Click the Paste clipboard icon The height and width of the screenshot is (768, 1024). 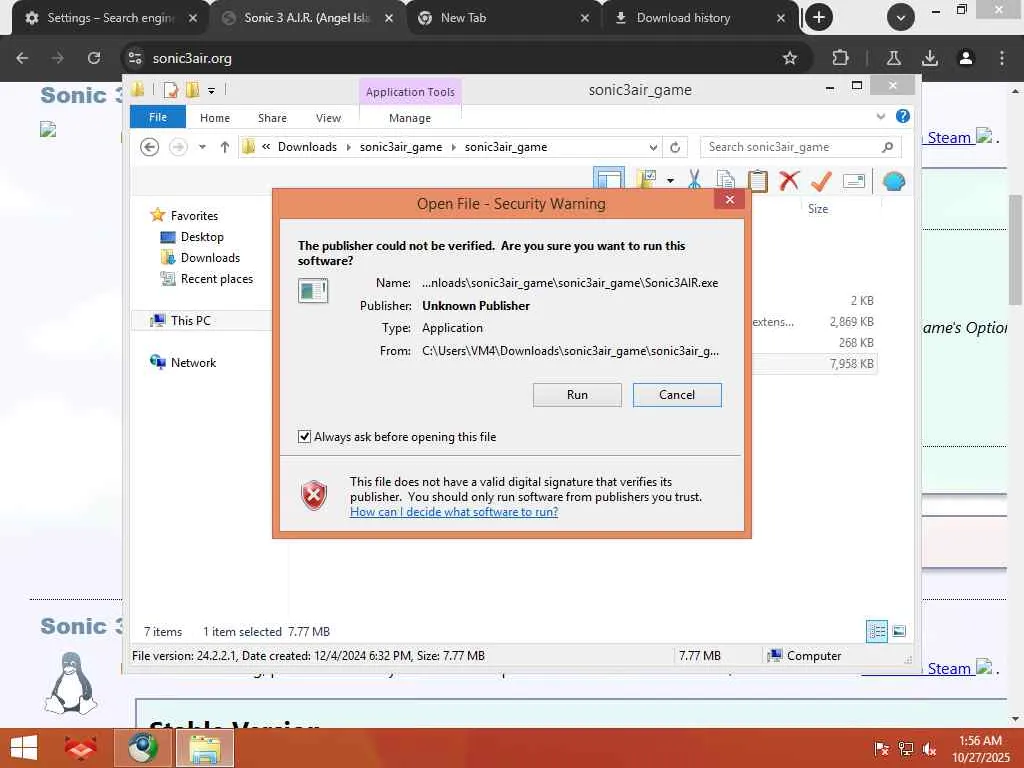click(757, 180)
